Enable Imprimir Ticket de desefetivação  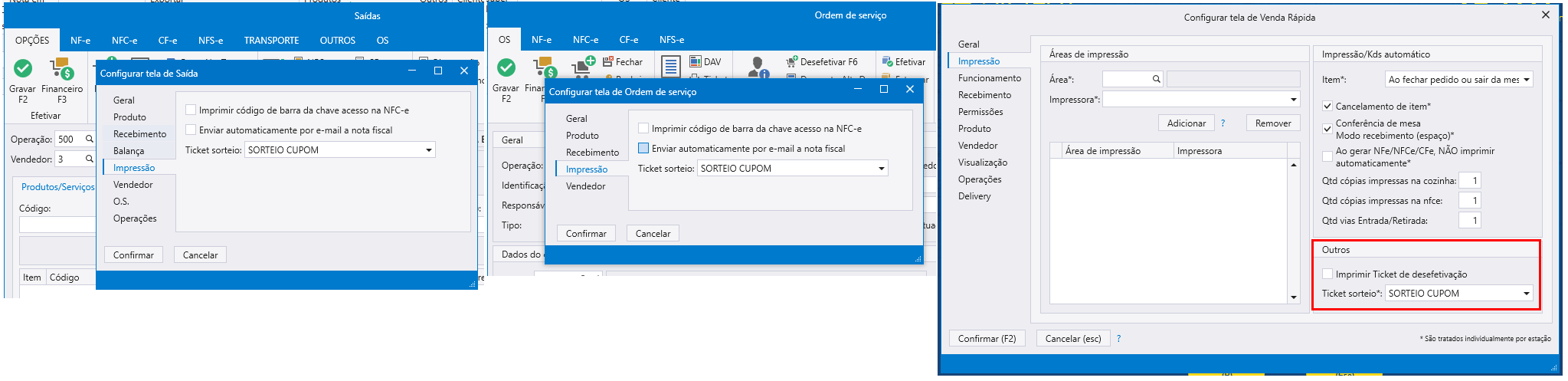point(1327,274)
